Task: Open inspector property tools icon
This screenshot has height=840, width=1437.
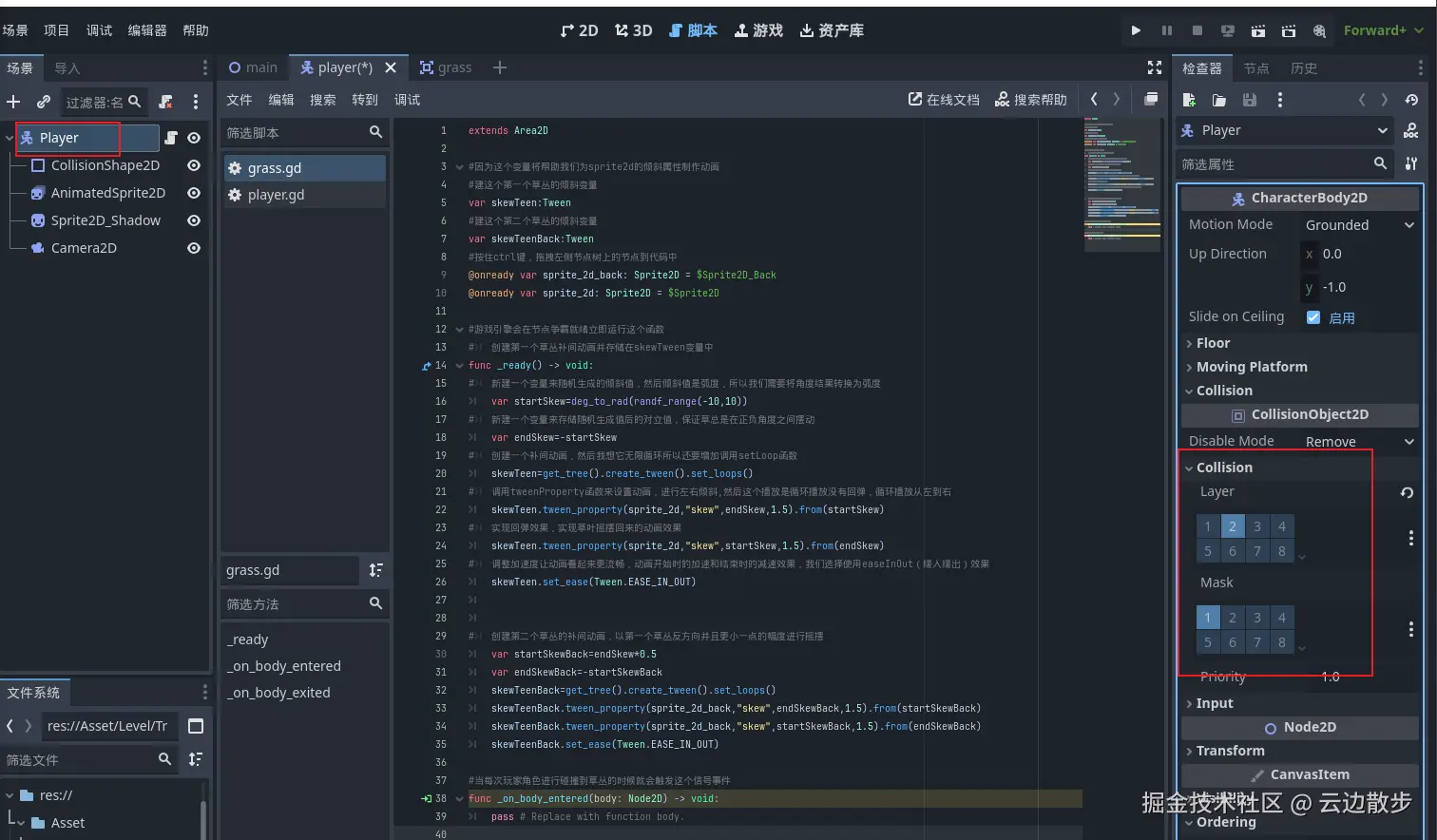Action: click(1411, 163)
